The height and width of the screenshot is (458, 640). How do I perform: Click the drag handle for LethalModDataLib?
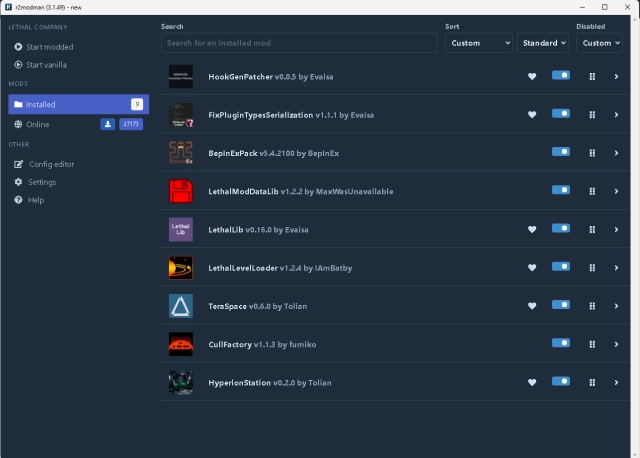(592, 191)
